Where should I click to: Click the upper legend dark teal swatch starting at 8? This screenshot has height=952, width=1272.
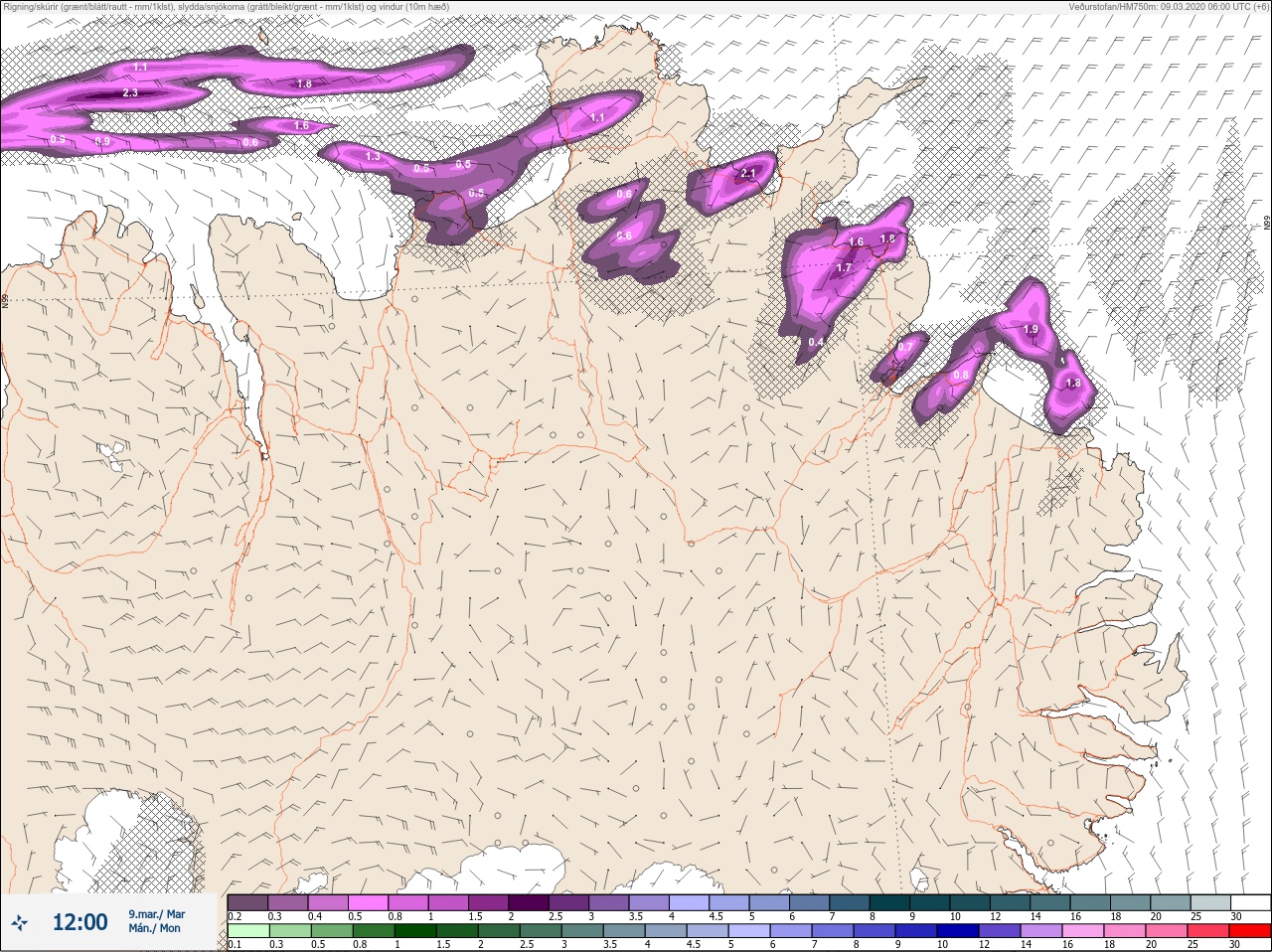pyautogui.click(x=890, y=902)
